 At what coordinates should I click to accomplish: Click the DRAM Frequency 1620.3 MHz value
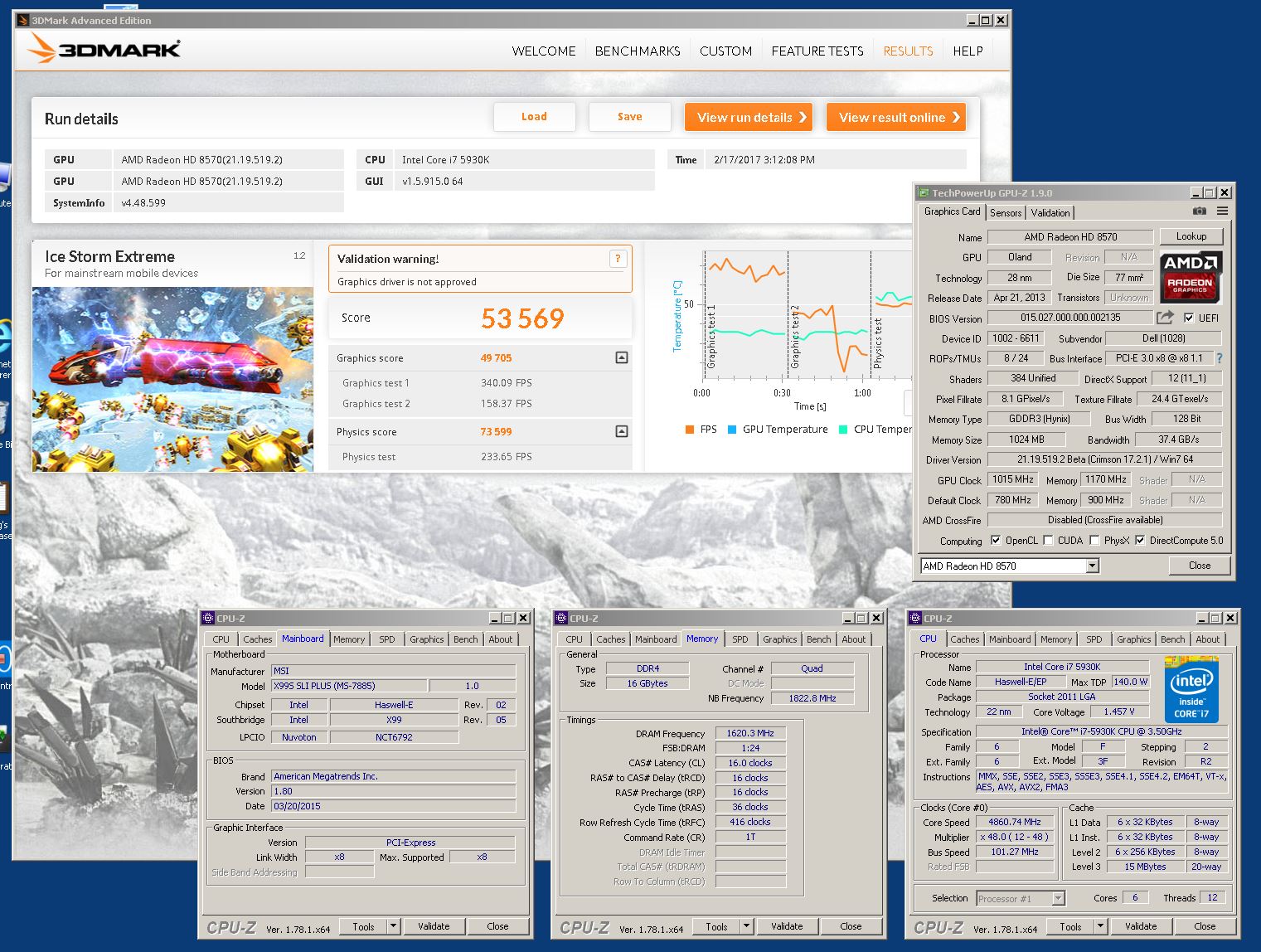point(750,733)
